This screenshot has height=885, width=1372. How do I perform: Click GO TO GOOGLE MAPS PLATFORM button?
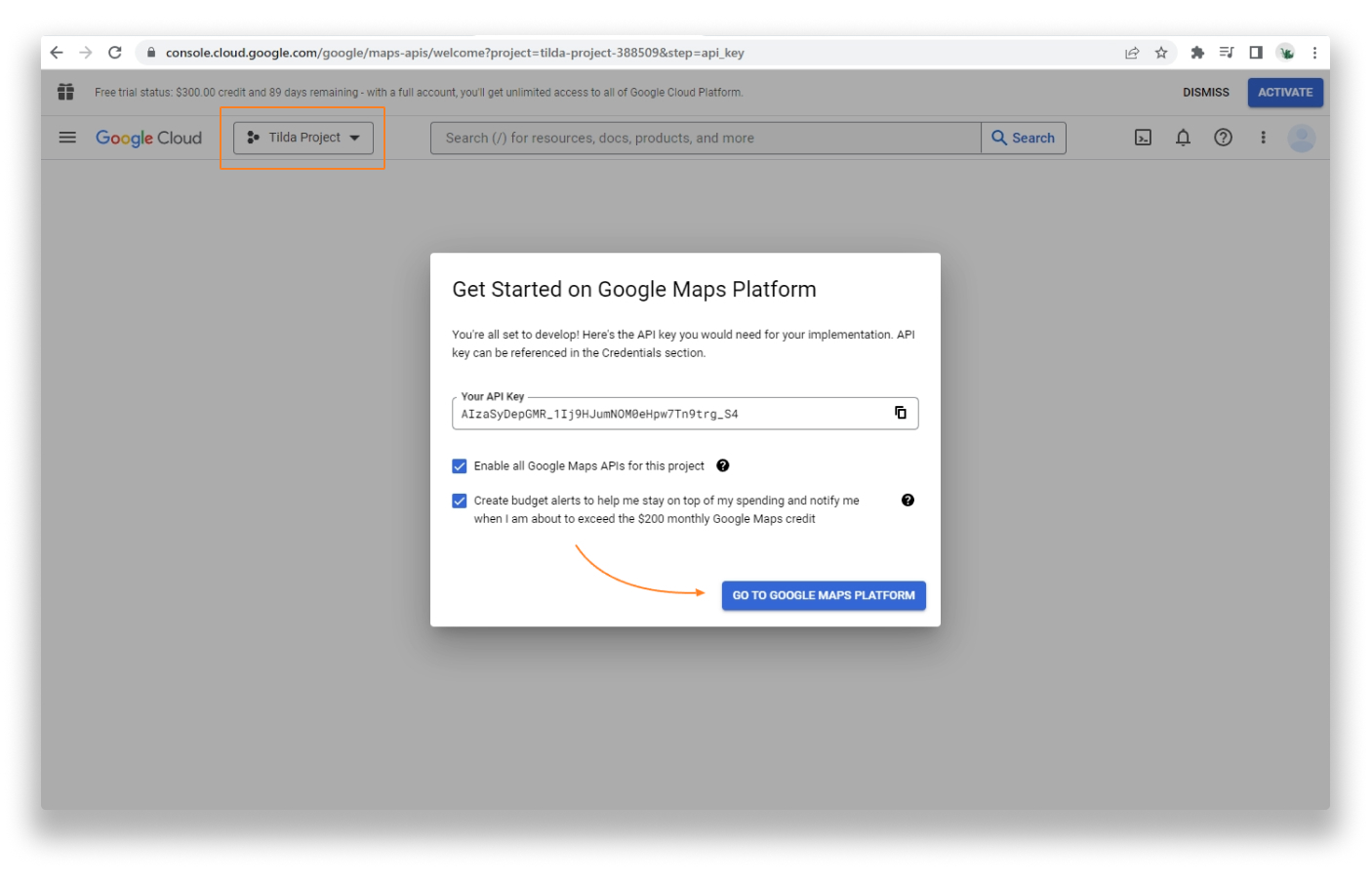tap(824, 595)
